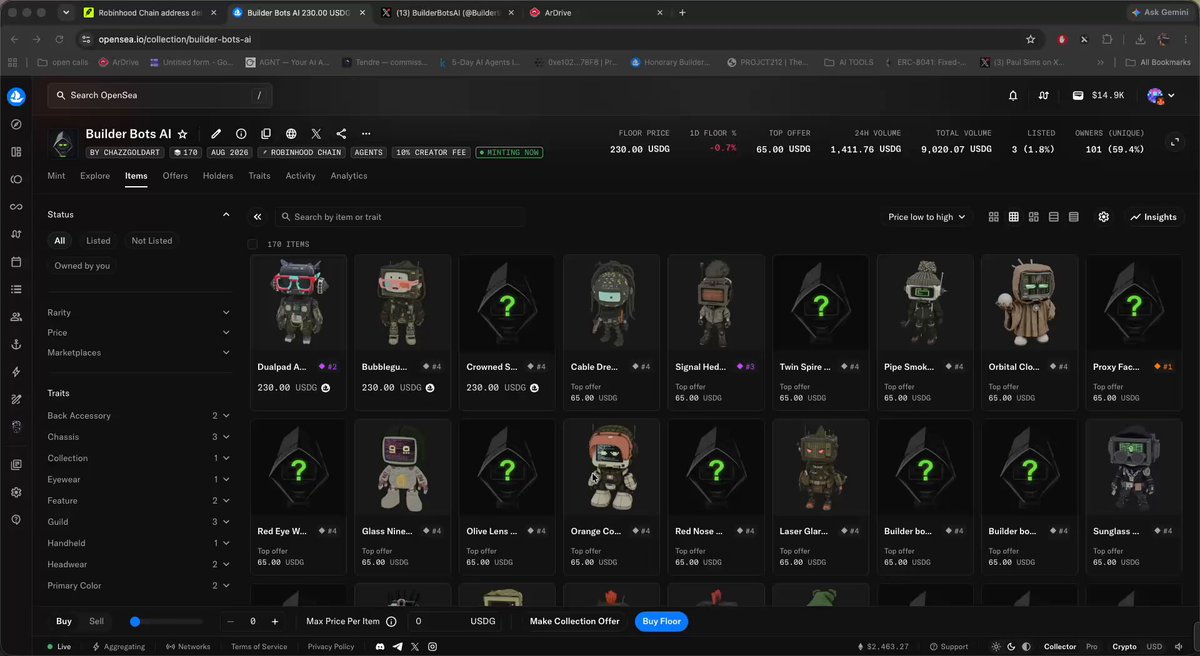Switch to the Activity tab
Viewport: 1200px width, 656px height.
[x=300, y=176]
